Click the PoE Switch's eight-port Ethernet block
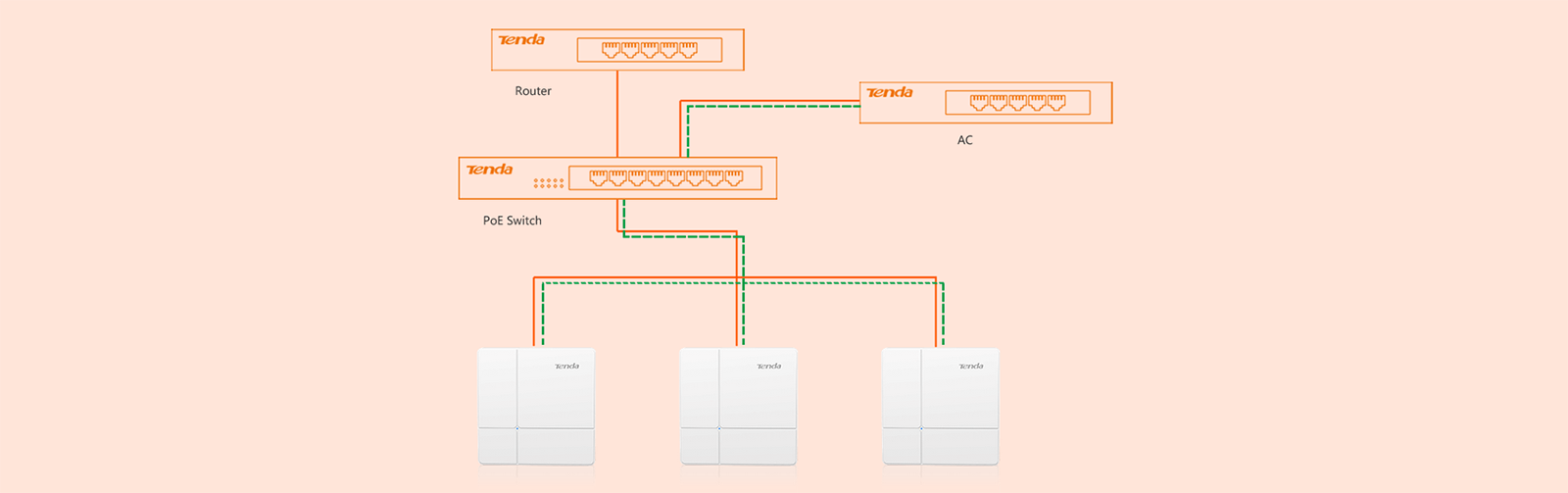Image resolution: width=1568 pixels, height=493 pixels. pos(665,177)
